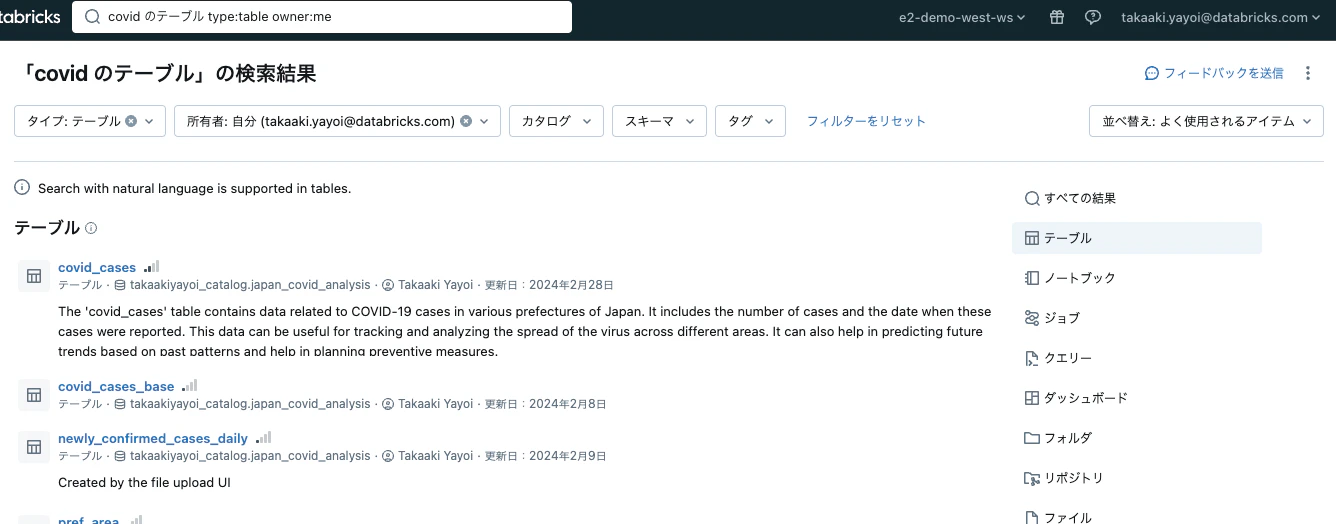Click 更新日:2024年2月28日 text
Screen dimensions: 1336x524
pyautogui.click(x=549, y=285)
